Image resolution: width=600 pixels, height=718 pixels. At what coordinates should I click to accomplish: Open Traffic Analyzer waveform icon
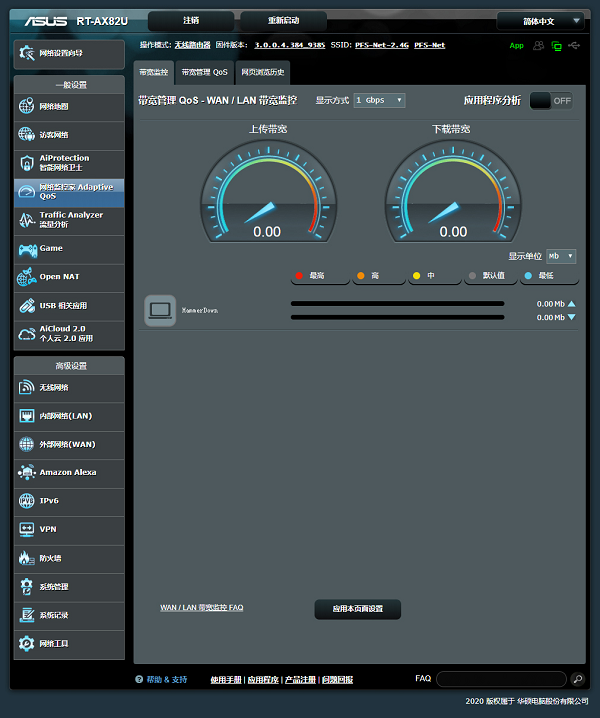tap(27, 220)
